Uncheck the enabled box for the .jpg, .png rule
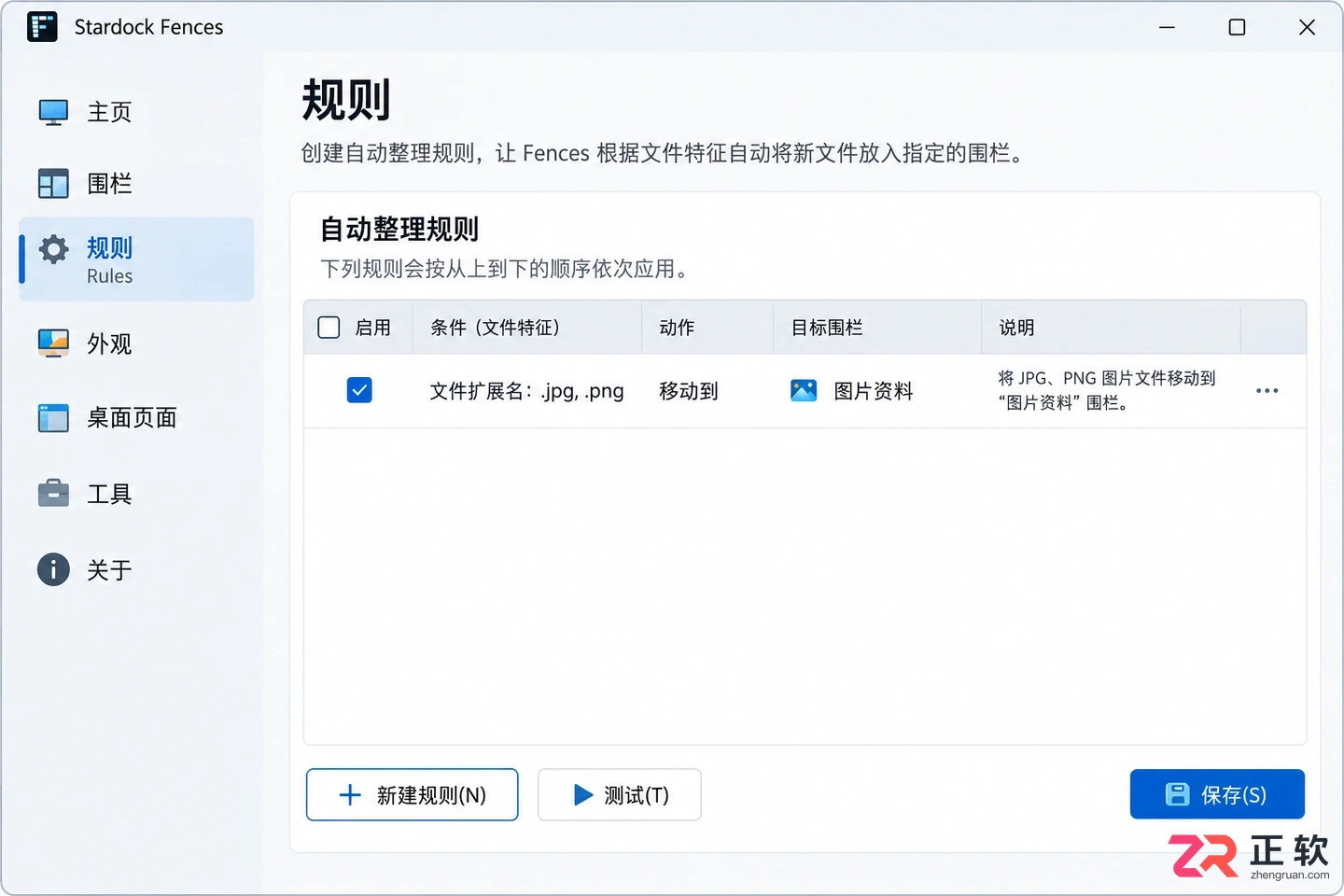Image resolution: width=1344 pixels, height=896 pixels. click(x=359, y=390)
